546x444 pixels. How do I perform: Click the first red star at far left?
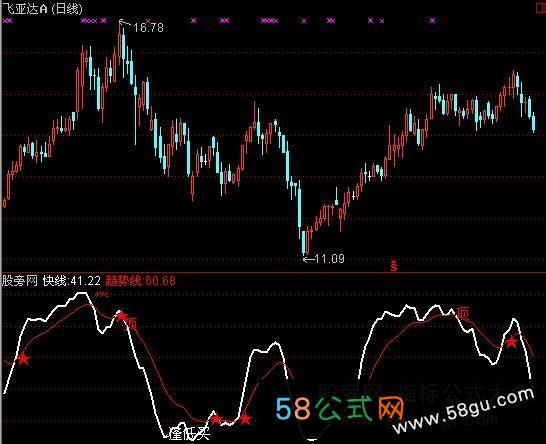23,358
